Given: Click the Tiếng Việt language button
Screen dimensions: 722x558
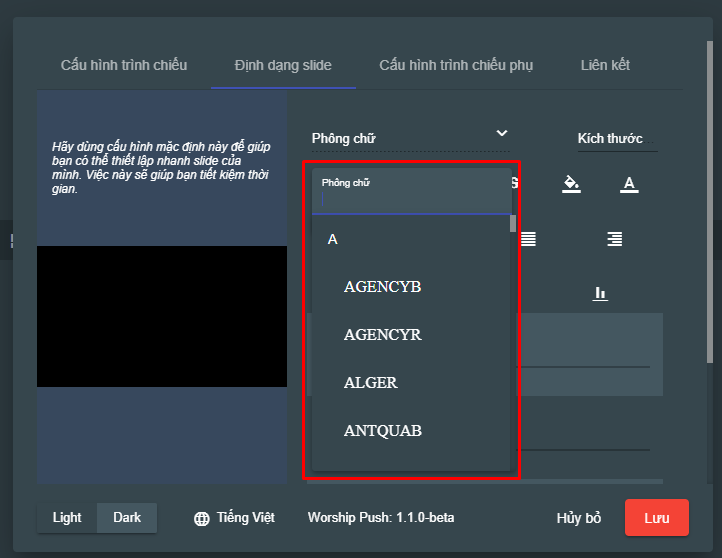Looking at the screenshot, I should [234, 518].
